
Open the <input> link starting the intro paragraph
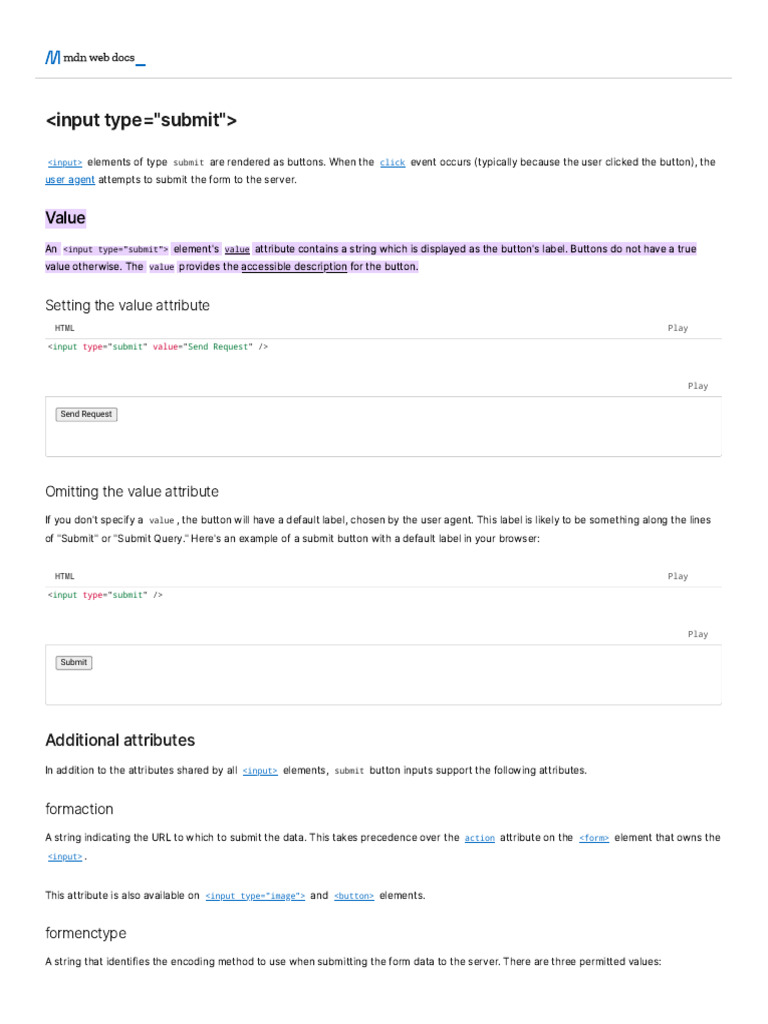[x=65, y=162]
